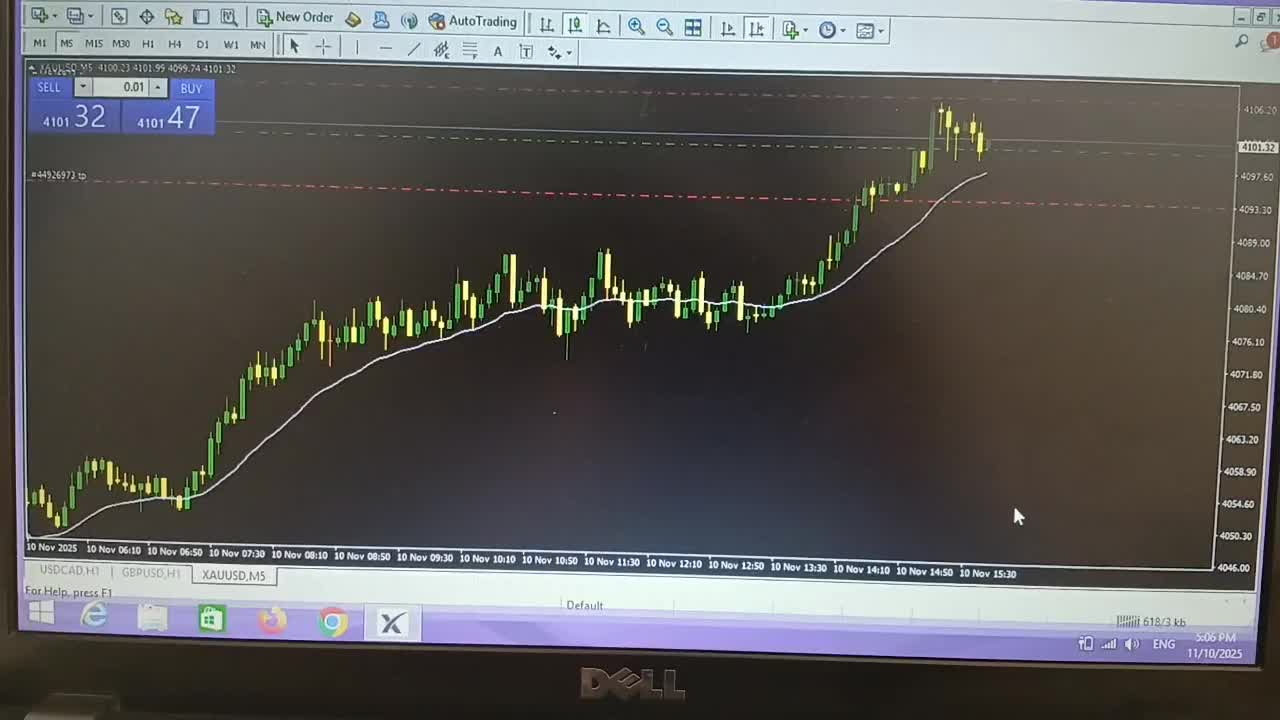Expand the Periods clock dropdown arrow
Image resolution: width=1280 pixels, height=720 pixels.
click(x=842, y=31)
